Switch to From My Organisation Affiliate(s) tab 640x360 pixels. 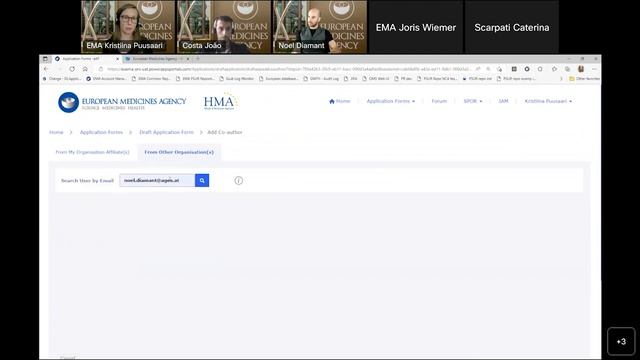(93, 152)
